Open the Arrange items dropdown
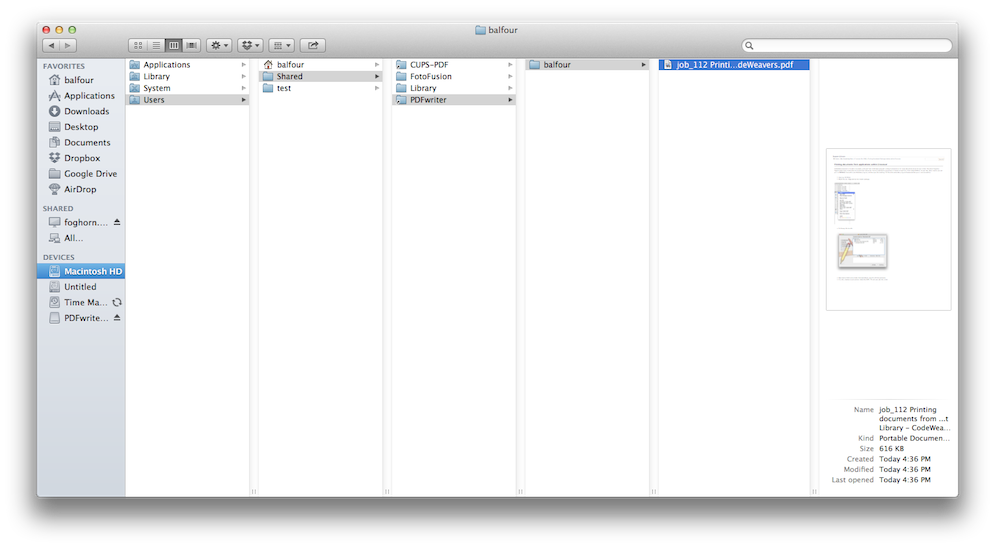The width and height of the screenshot is (995, 548). [x=282, y=46]
